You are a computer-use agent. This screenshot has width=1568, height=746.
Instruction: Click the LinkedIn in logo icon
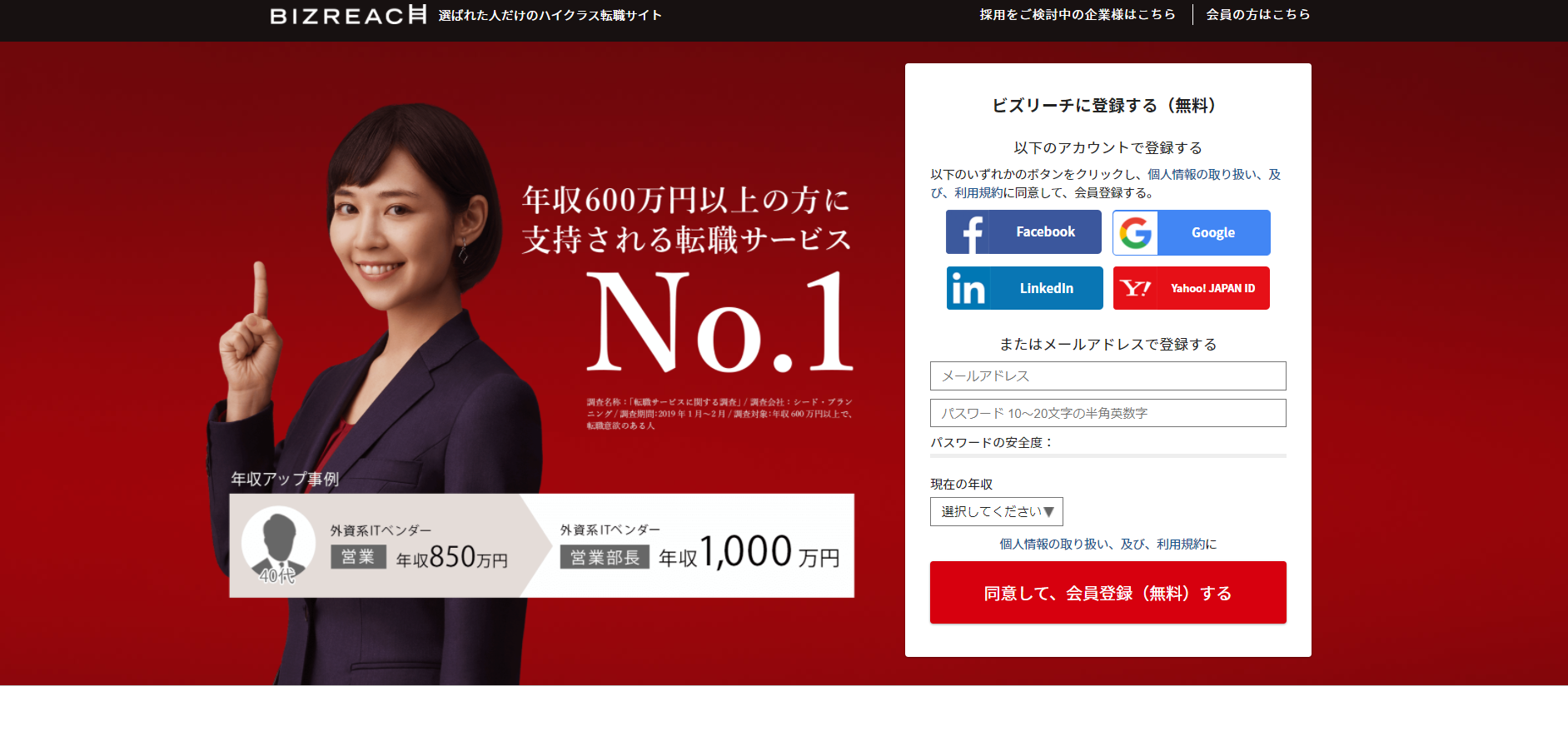point(968,288)
